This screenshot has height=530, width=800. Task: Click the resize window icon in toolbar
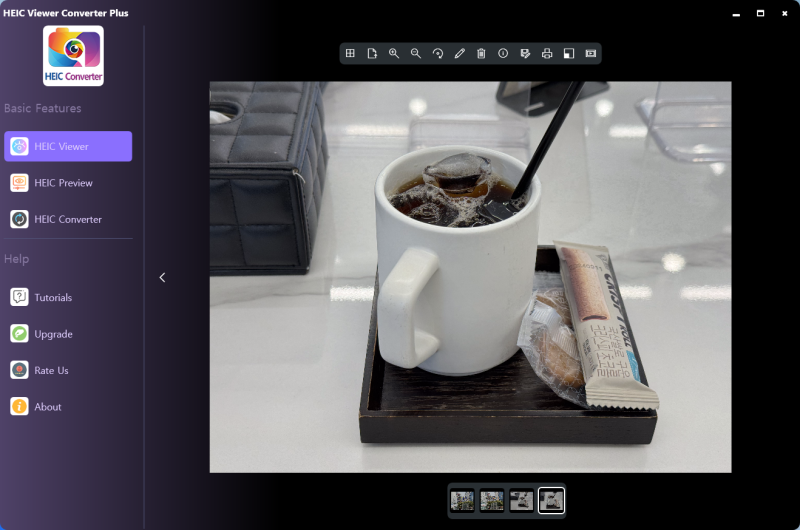pyautogui.click(x=569, y=53)
